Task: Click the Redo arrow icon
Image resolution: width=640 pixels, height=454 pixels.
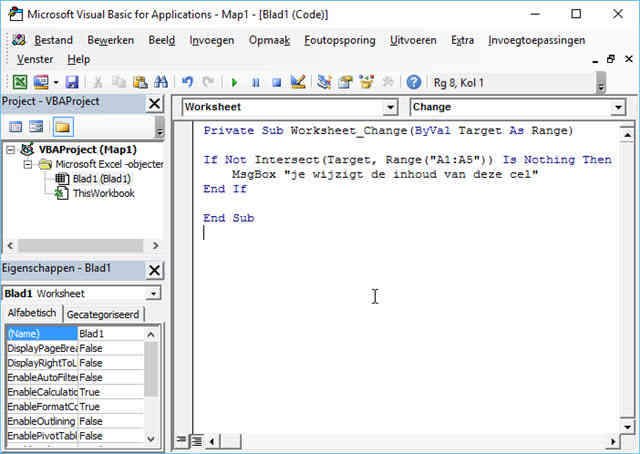Action: 208,82
